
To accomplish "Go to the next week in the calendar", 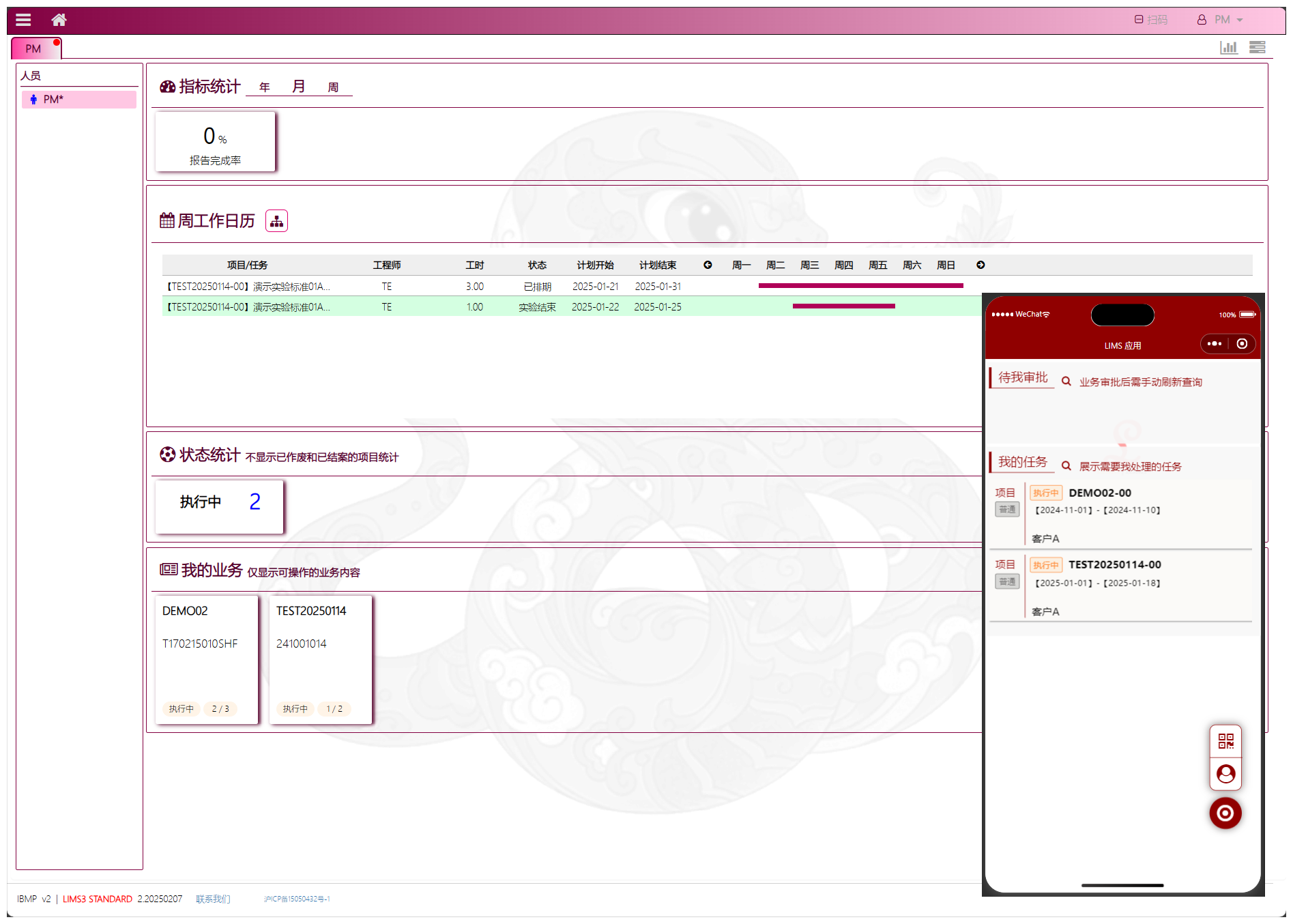I will tap(980, 265).
